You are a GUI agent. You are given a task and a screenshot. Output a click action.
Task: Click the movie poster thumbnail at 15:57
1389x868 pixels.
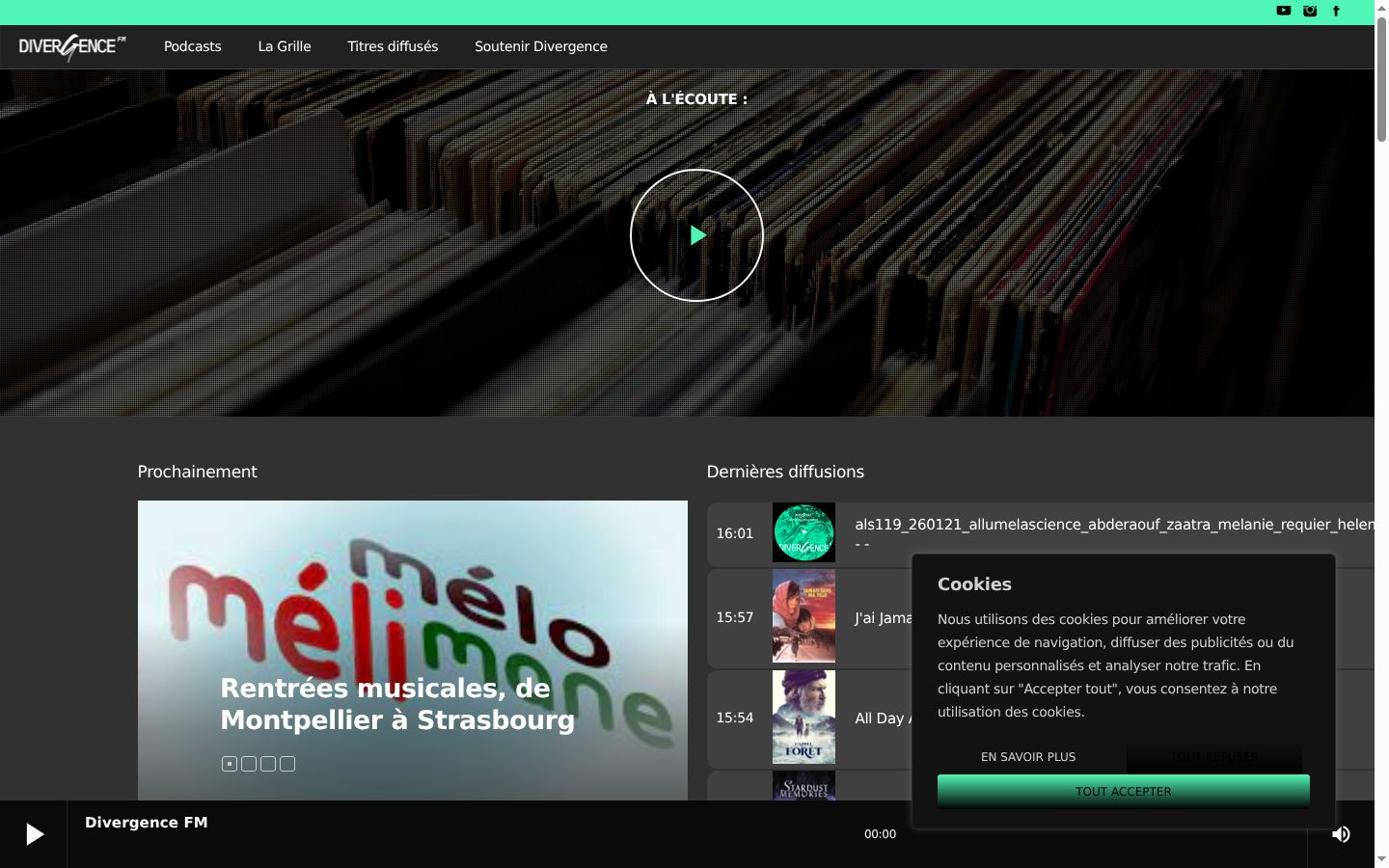pyautogui.click(x=803, y=616)
